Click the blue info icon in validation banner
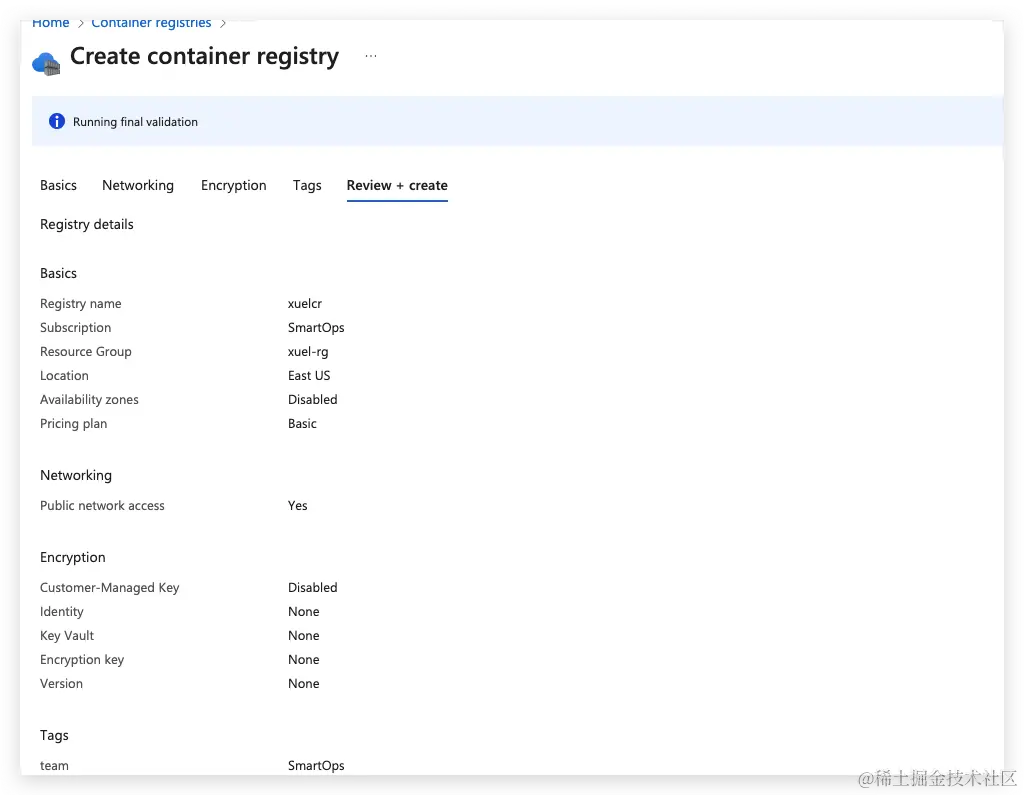This screenshot has height=795, width=1024. (57, 121)
